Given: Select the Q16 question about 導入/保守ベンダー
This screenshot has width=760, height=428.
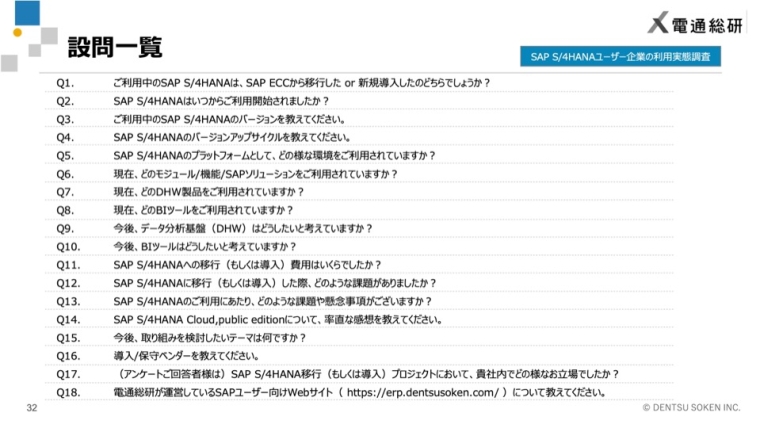Looking at the screenshot, I should click(x=186, y=356).
